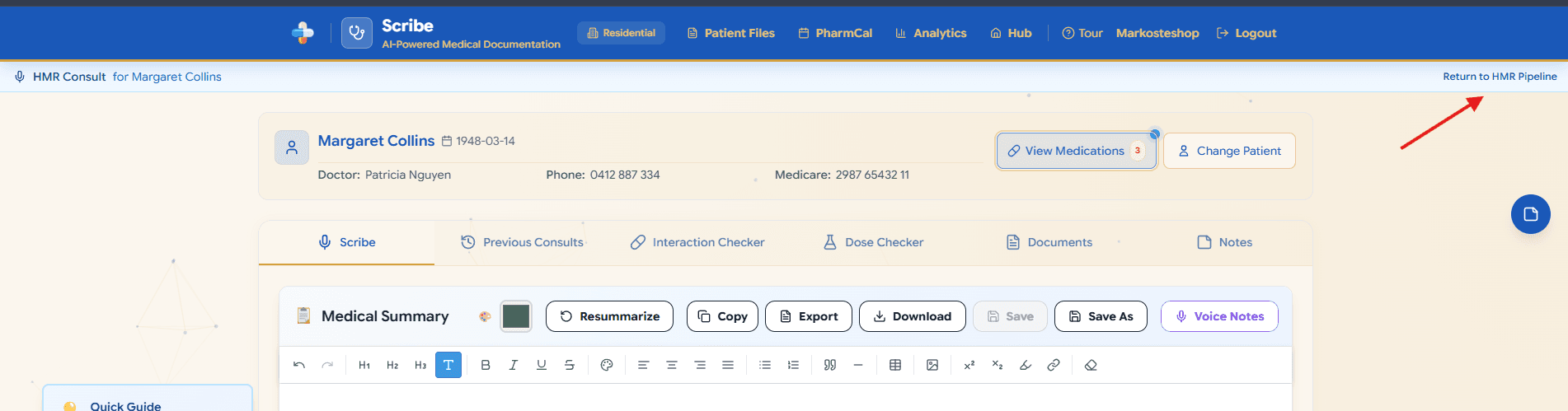Select the highlighter tool

tap(1026, 365)
